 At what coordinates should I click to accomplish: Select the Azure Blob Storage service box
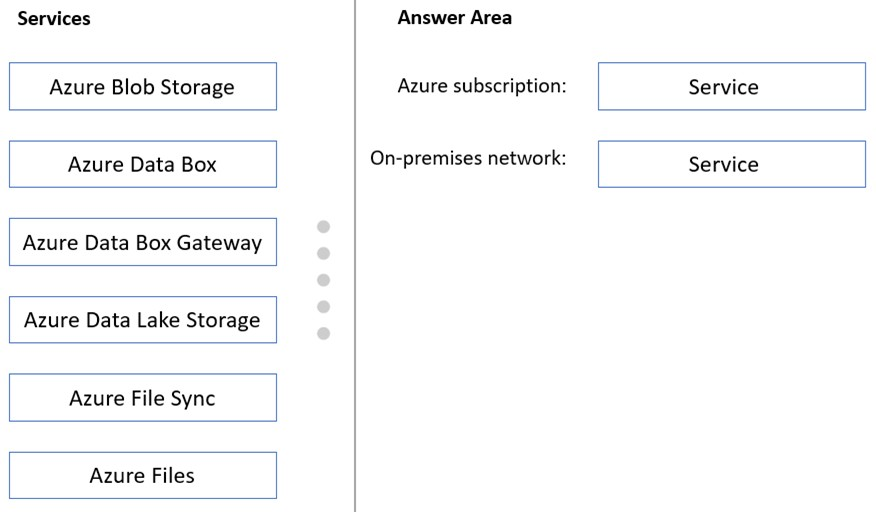coord(143,86)
